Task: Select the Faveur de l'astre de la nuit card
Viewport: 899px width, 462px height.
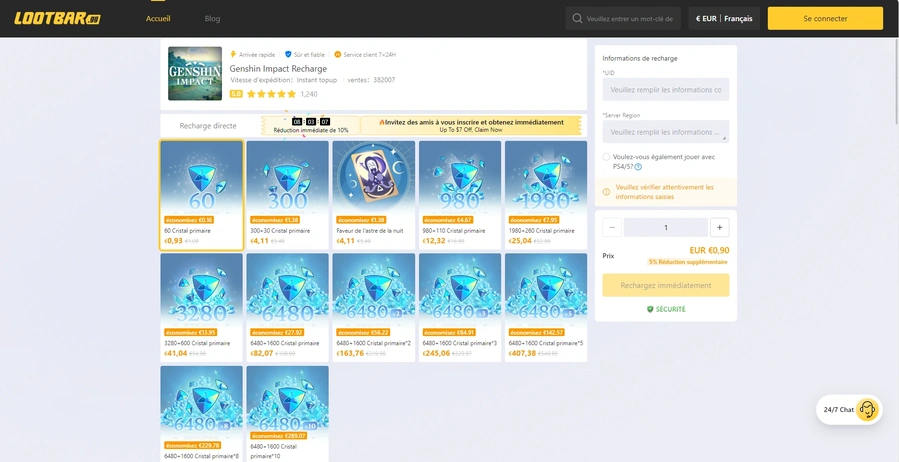Action: point(373,195)
